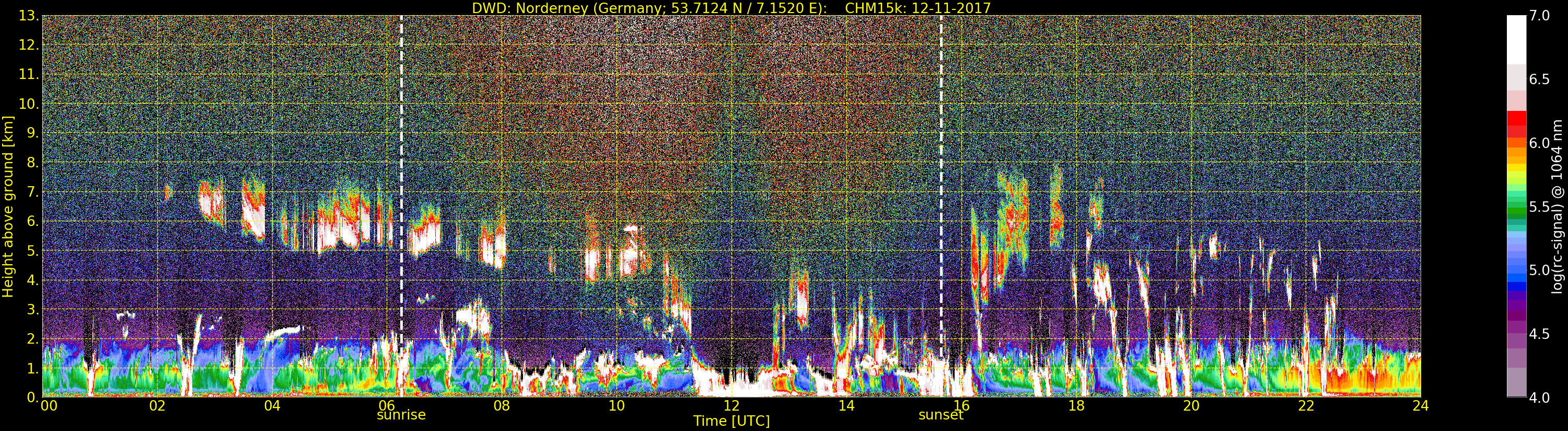Click the "10" time axis tick label
1568x431 pixels.
pos(617,405)
